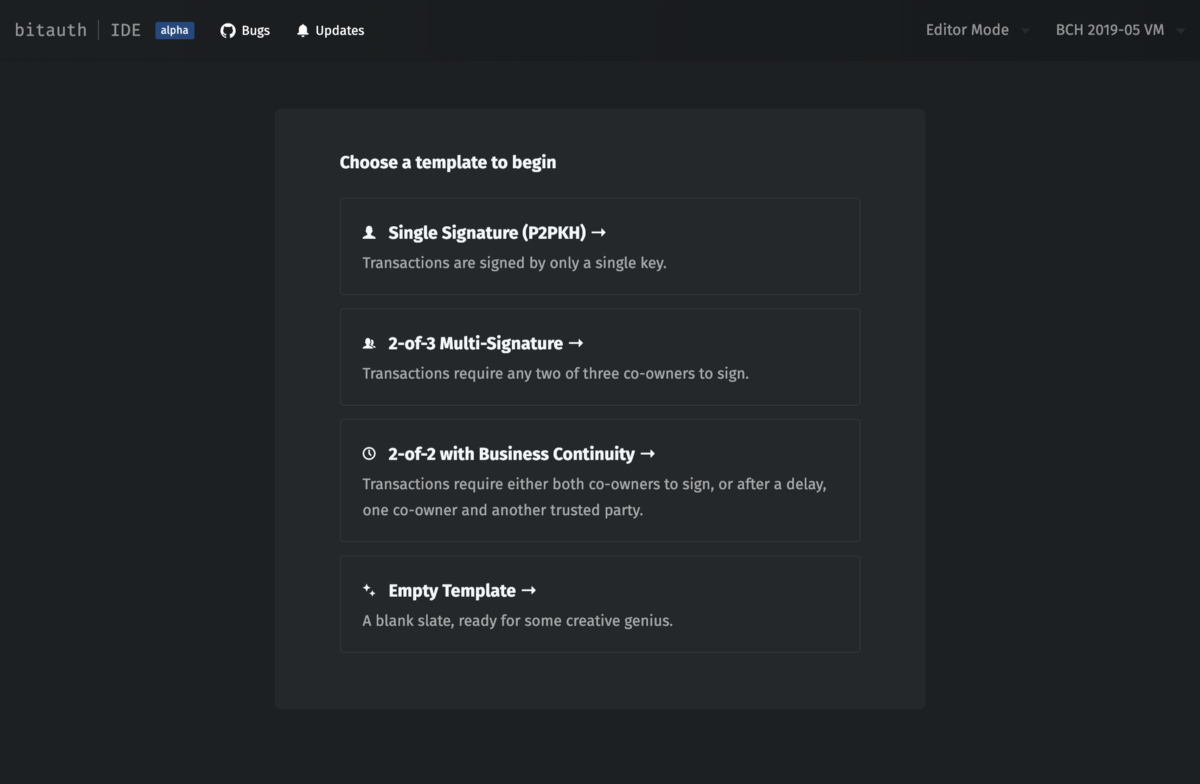Click the person icon on Single Signature template
Viewport: 1200px width, 784px height.
pyautogui.click(x=369, y=232)
